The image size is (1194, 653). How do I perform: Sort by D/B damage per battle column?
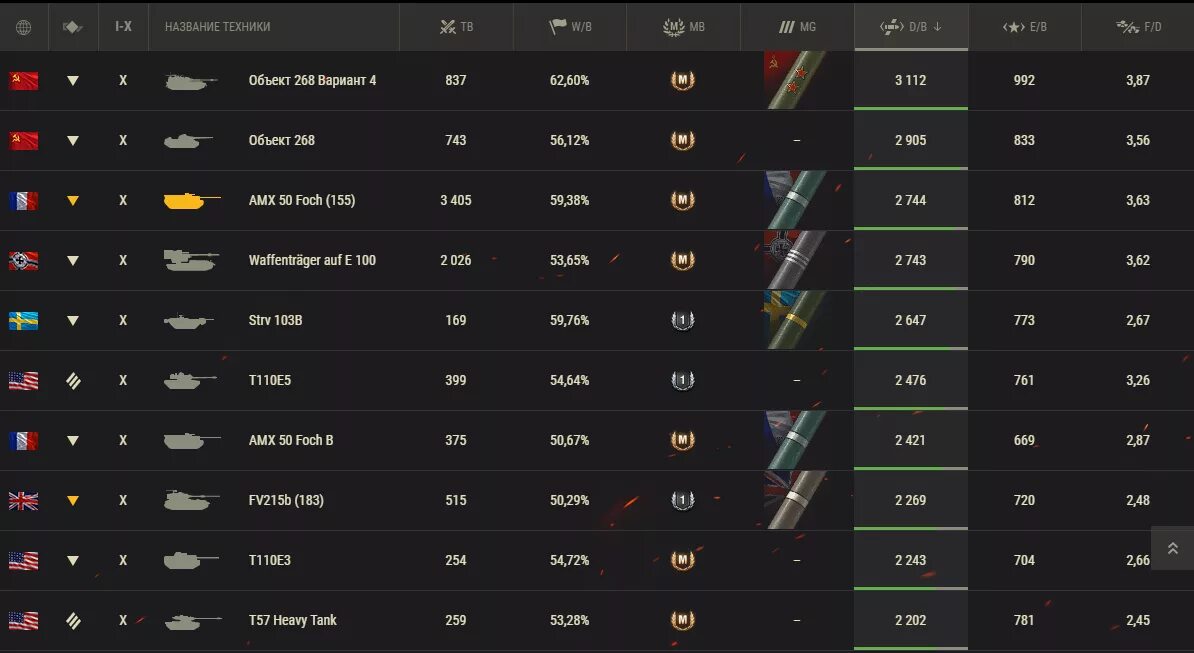click(x=911, y=27)
